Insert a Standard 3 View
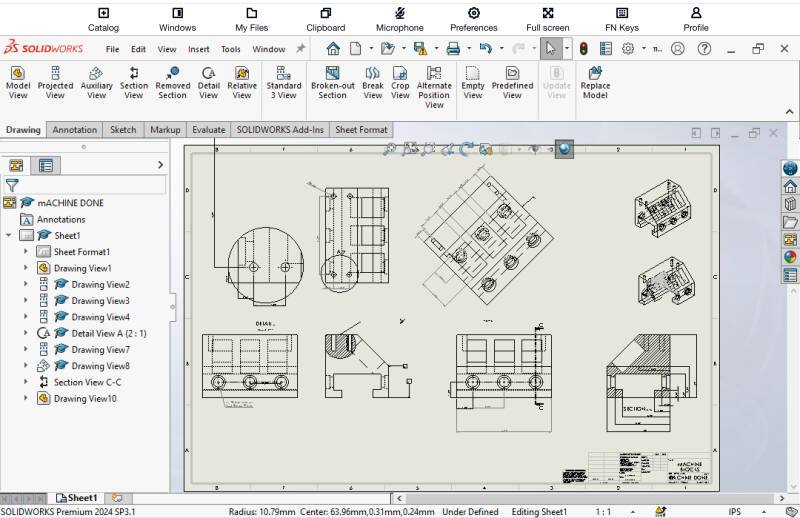 [x=283, y=80]
